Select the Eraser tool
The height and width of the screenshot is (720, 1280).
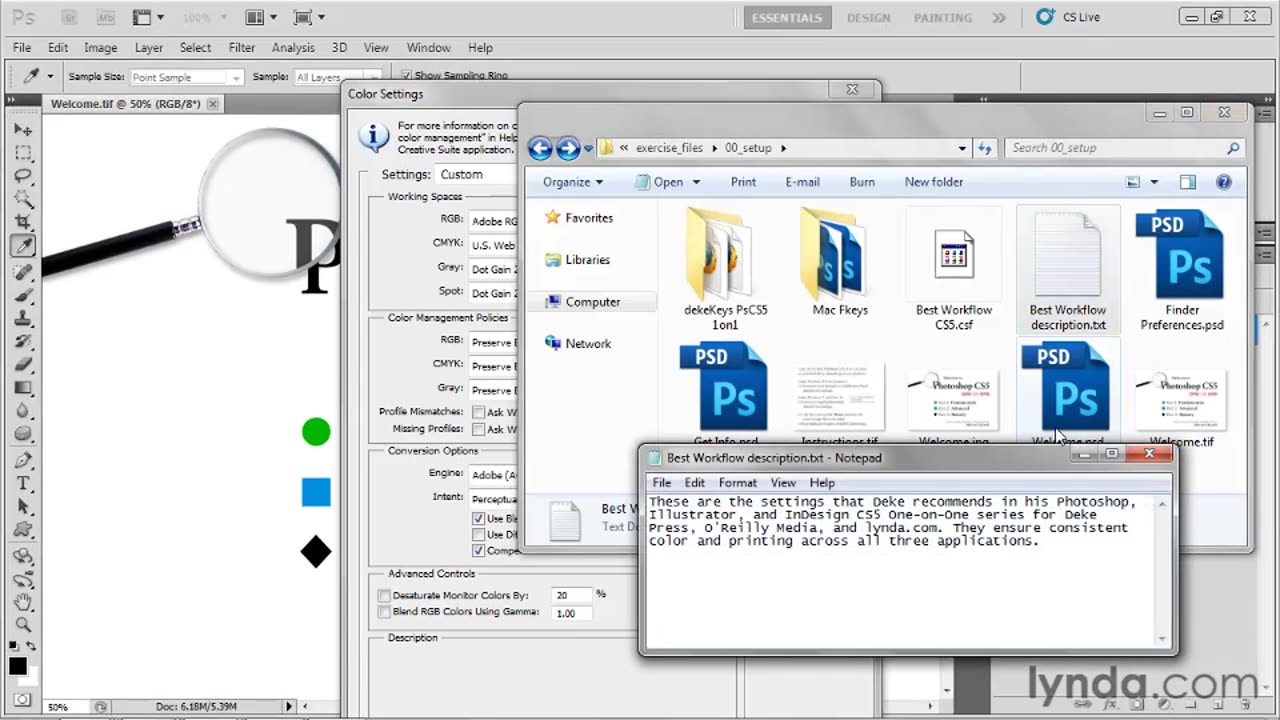tap(23, 365)
